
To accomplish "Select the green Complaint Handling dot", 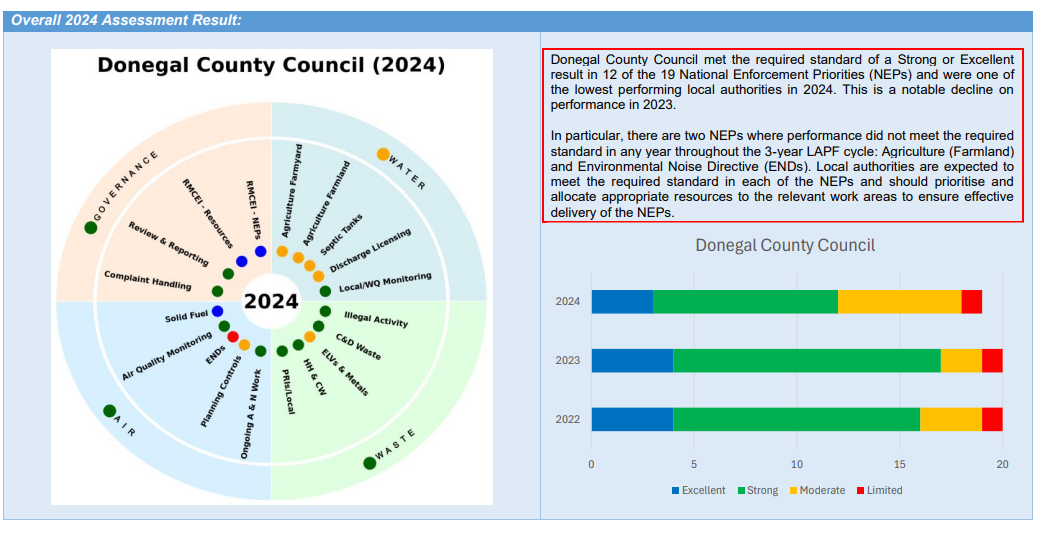I will click(x=218, y=292).
